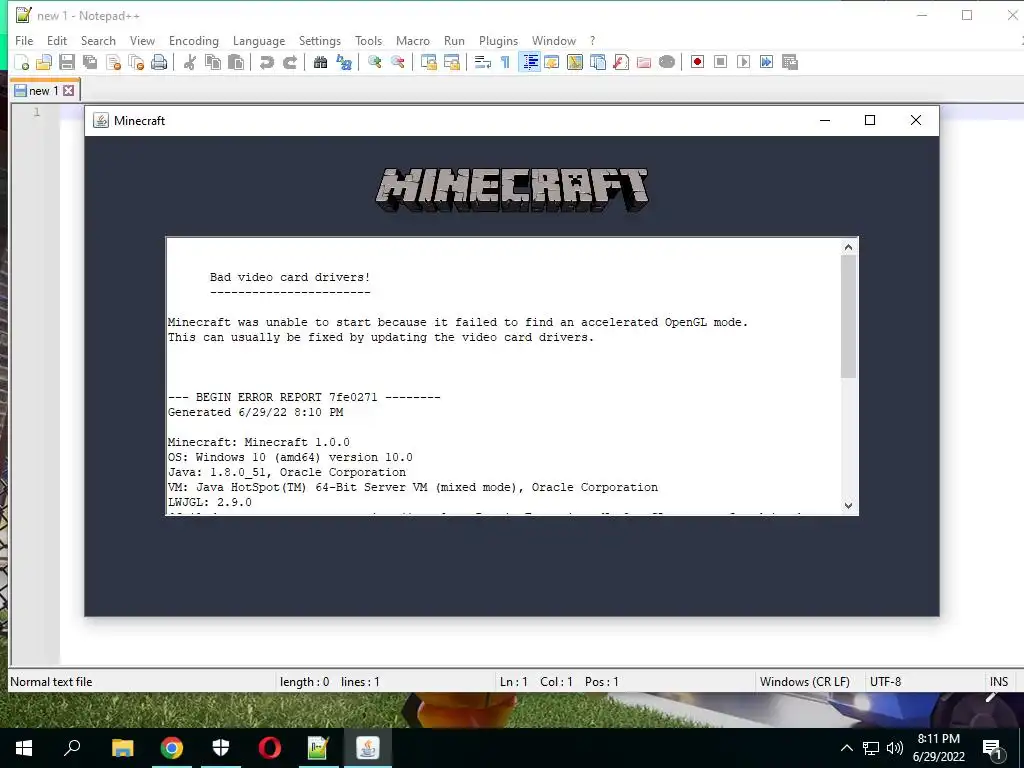Click the 'INS' insert mode indicator
The image size is (1024, 768).
999,682
